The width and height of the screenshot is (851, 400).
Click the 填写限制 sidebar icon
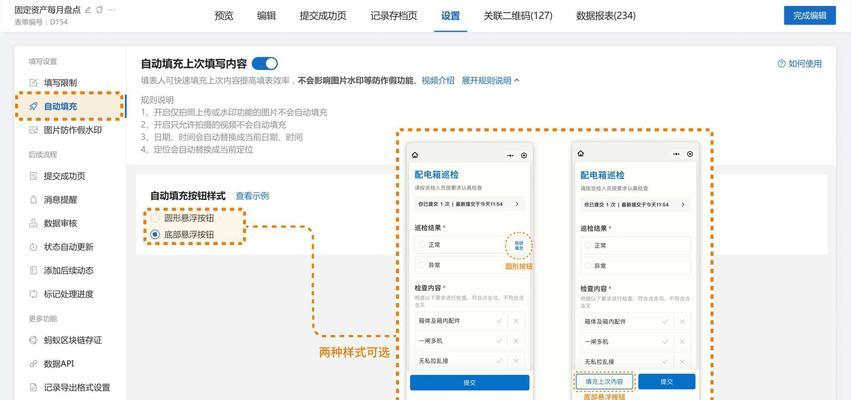coord(33,83)
